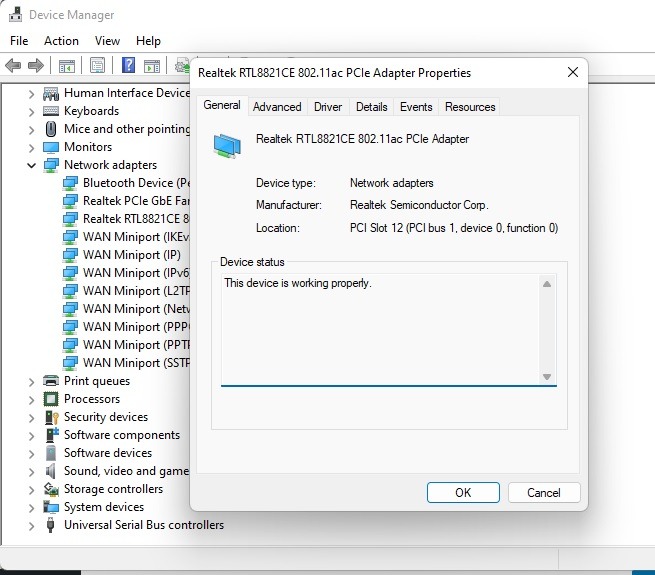Open the Help menu
The width and height of the screenshot is (655, 575).
coord(148,41)
